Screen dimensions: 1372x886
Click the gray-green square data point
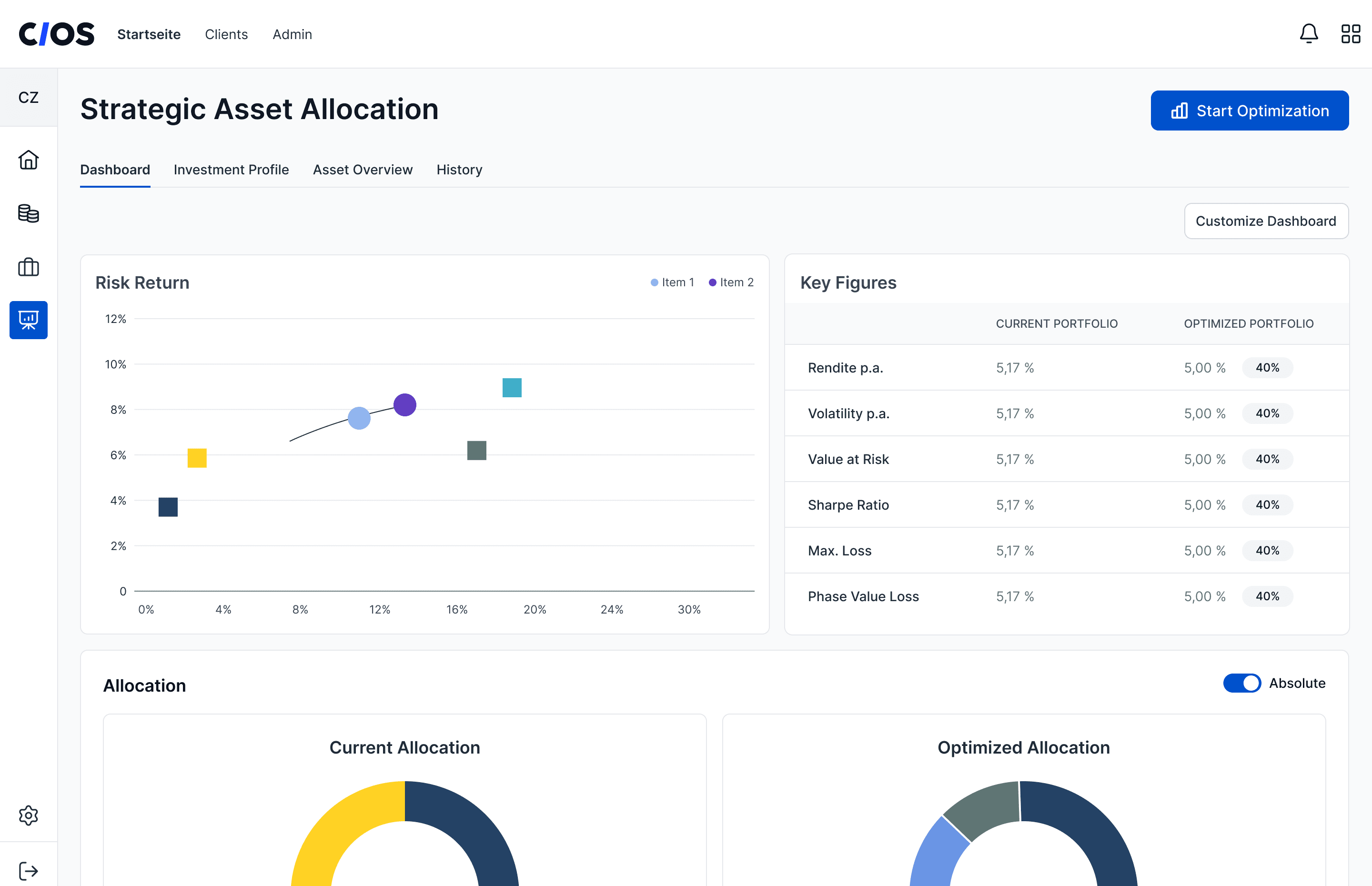(x=477, y=451)
